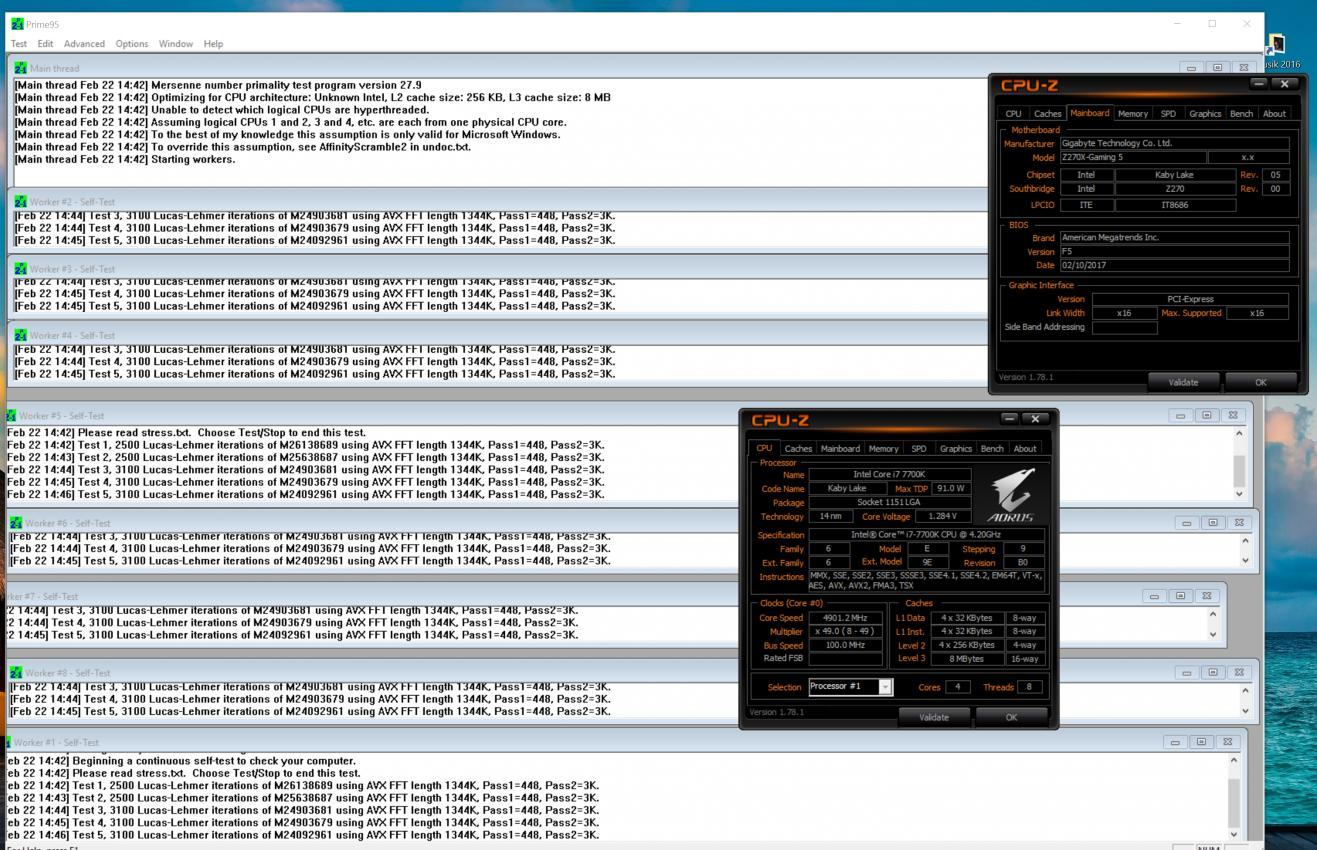Click the Prime95 title bar app icon
This screenshot has width=1317, height=850.
coord(17,23)
